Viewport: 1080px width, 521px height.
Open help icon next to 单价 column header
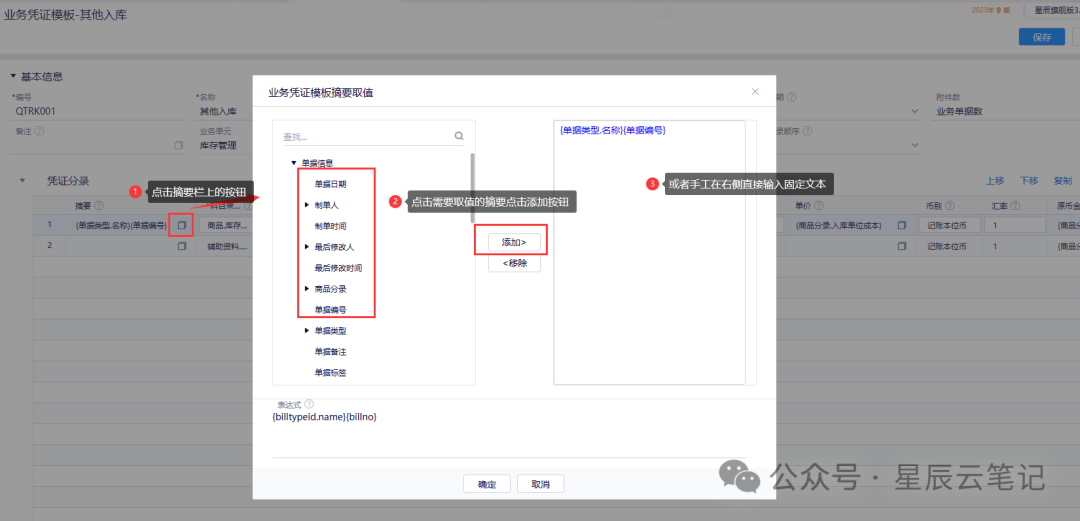(821, 205)
